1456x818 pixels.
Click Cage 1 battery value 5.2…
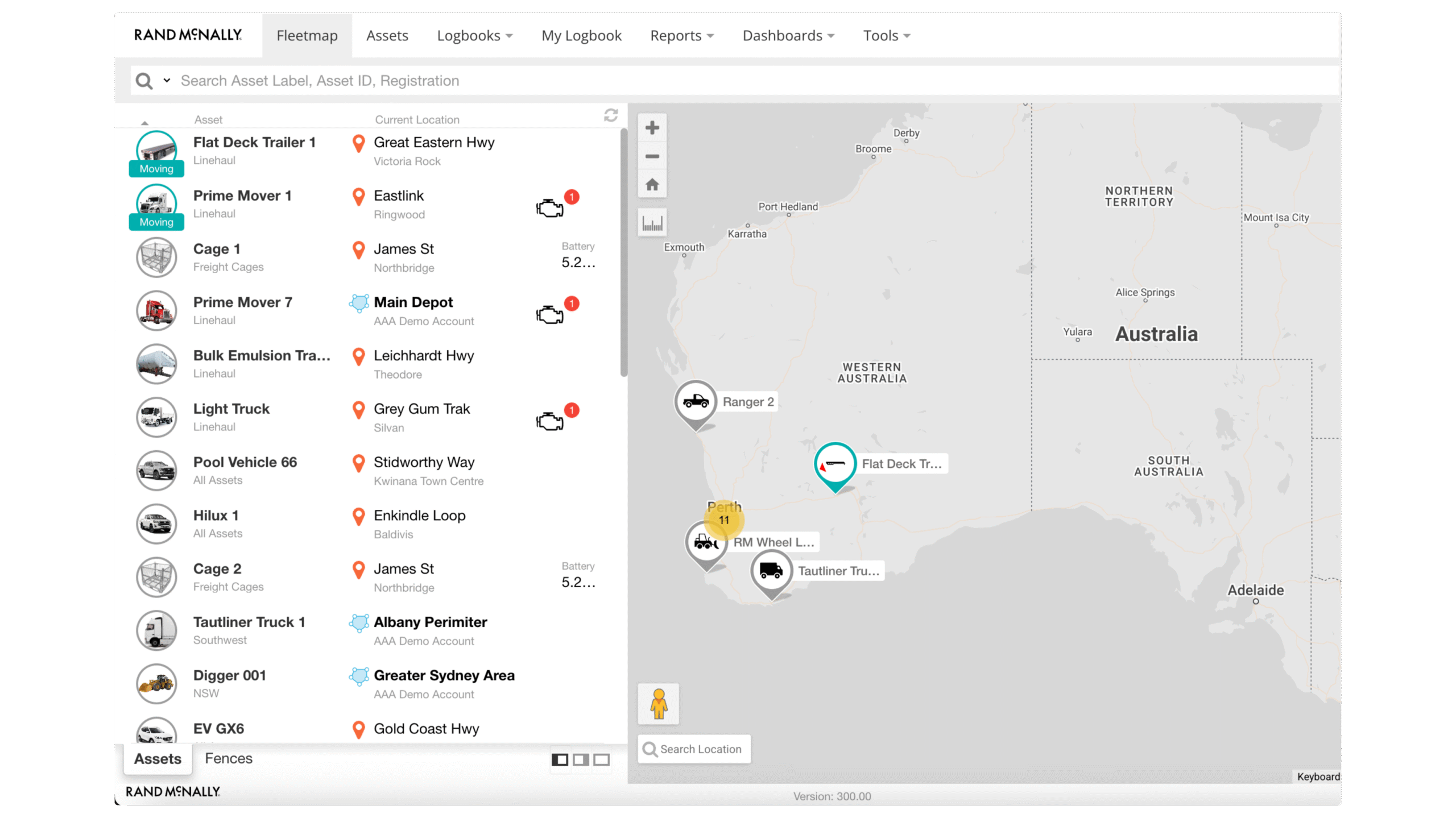578,263
